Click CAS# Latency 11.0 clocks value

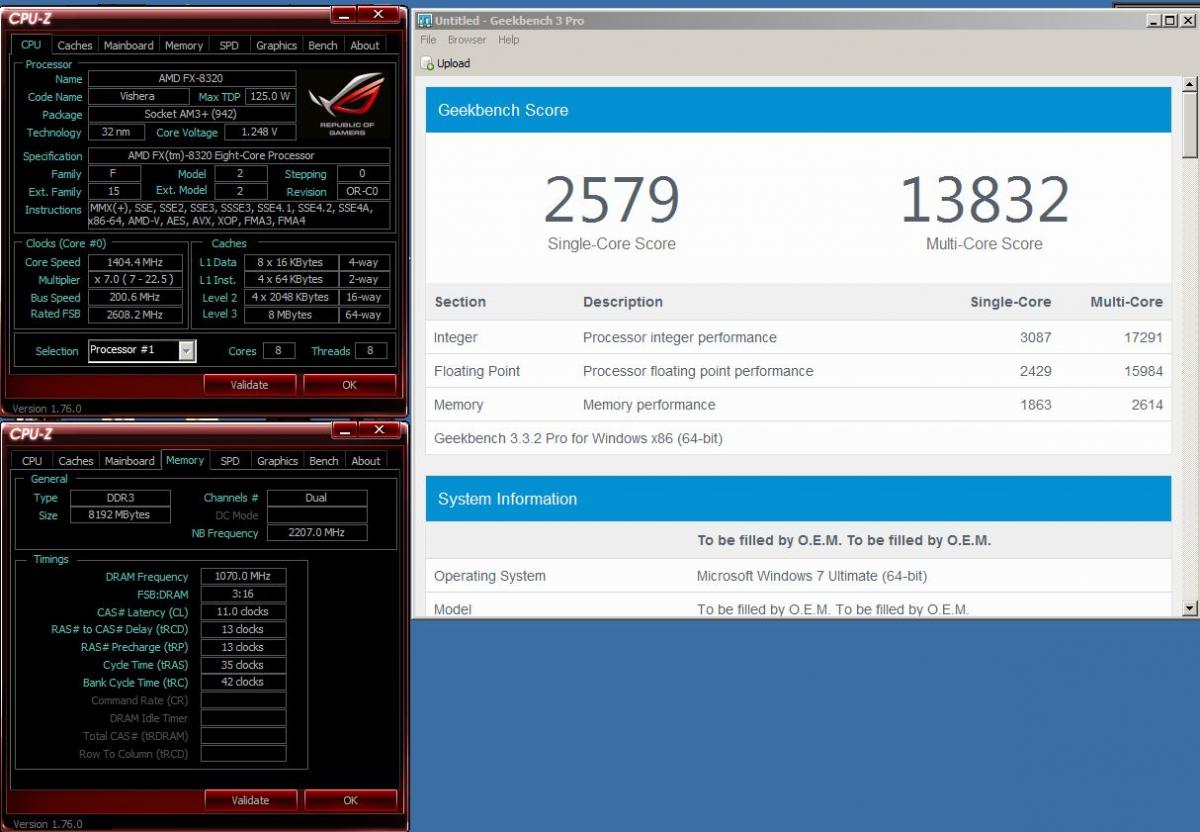tap(243, 611)
